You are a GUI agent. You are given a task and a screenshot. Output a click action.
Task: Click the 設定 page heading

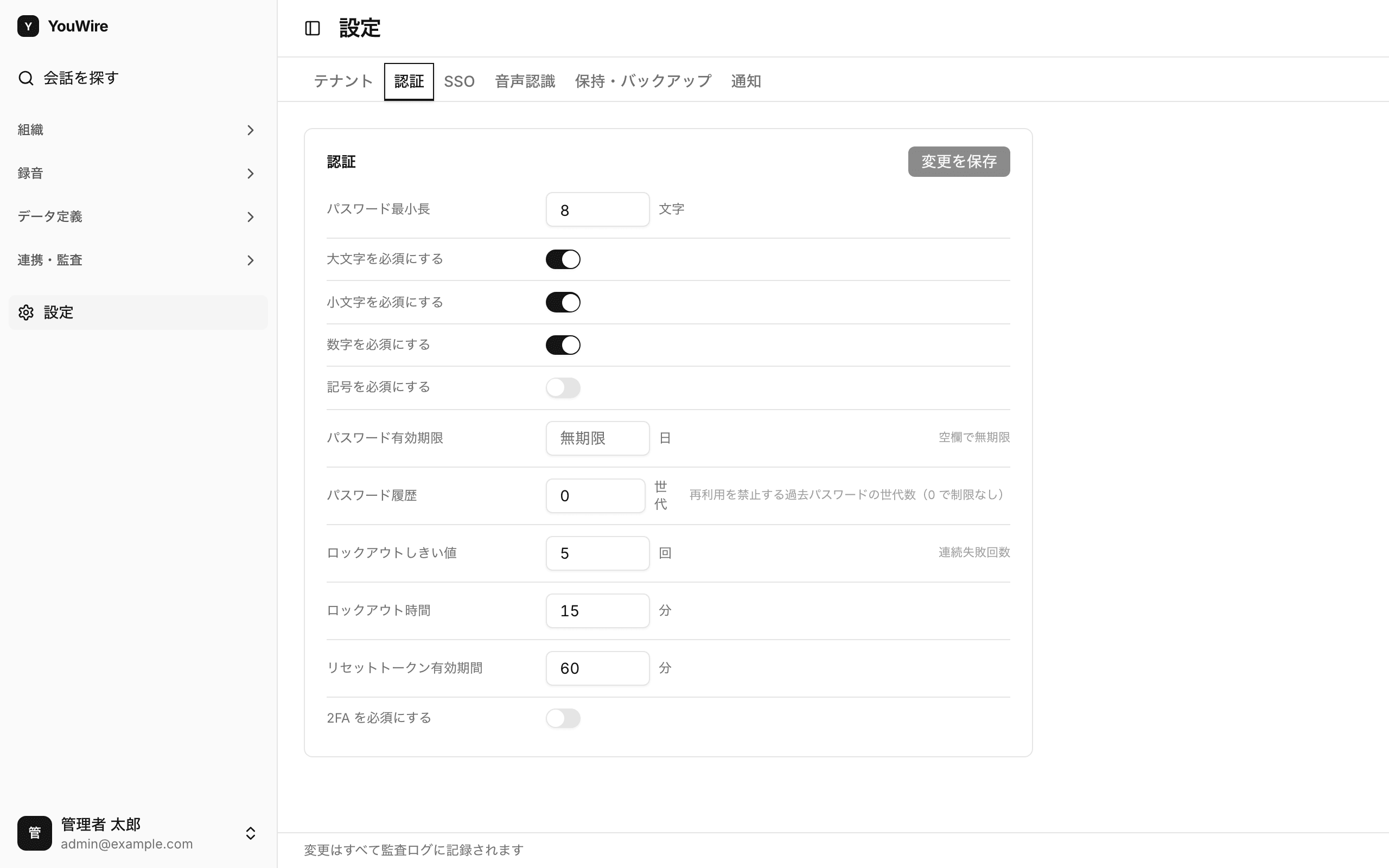point(360,28)
